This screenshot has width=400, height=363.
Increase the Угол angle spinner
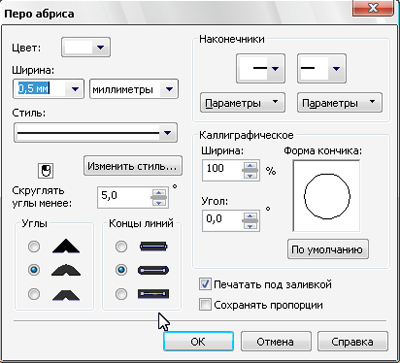[x=251, y=215]
